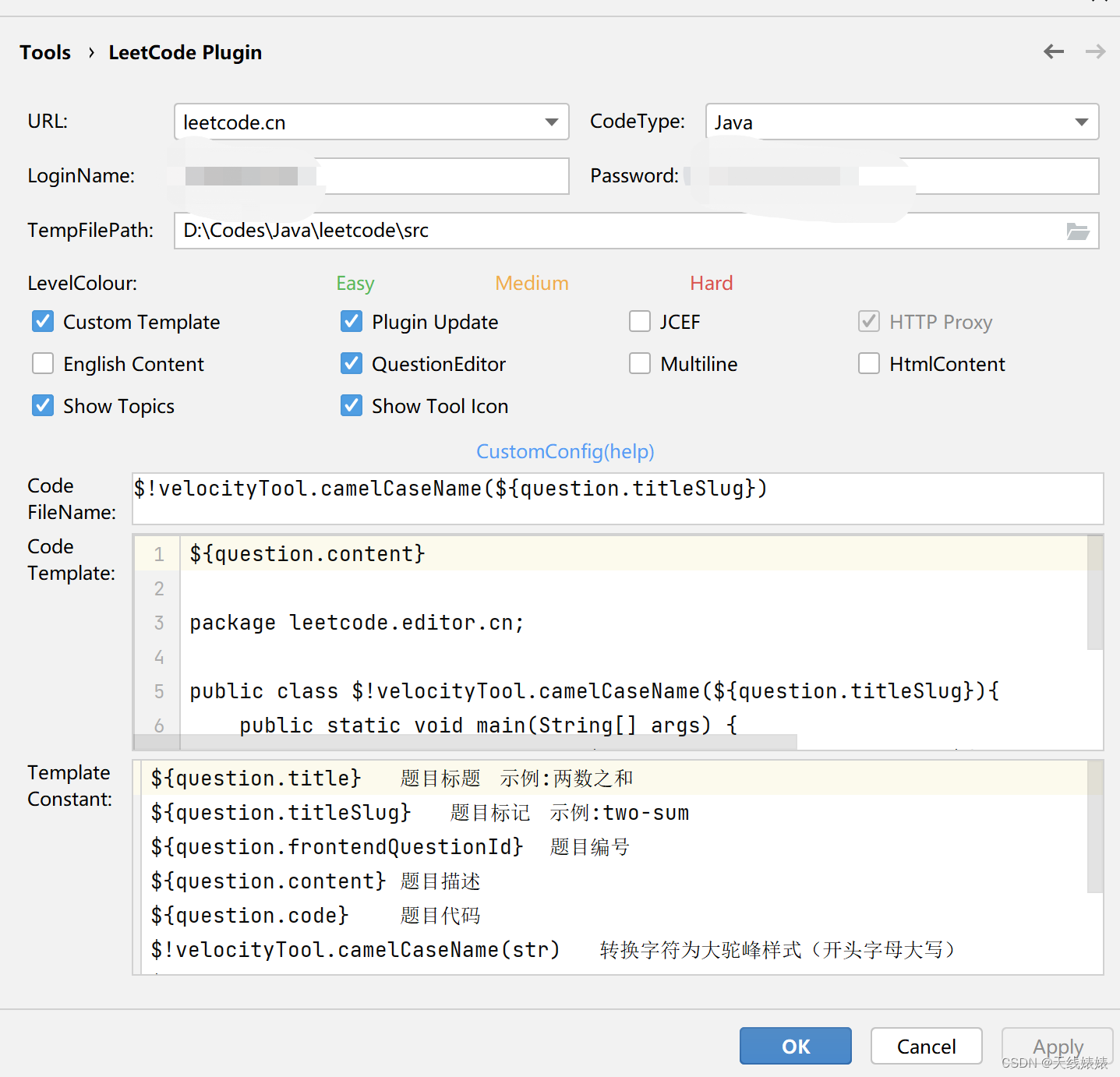This screenshot has height=1077, width=1120.
Task: Click the back navigation arrow
Action: click(x=1054, y=52)
